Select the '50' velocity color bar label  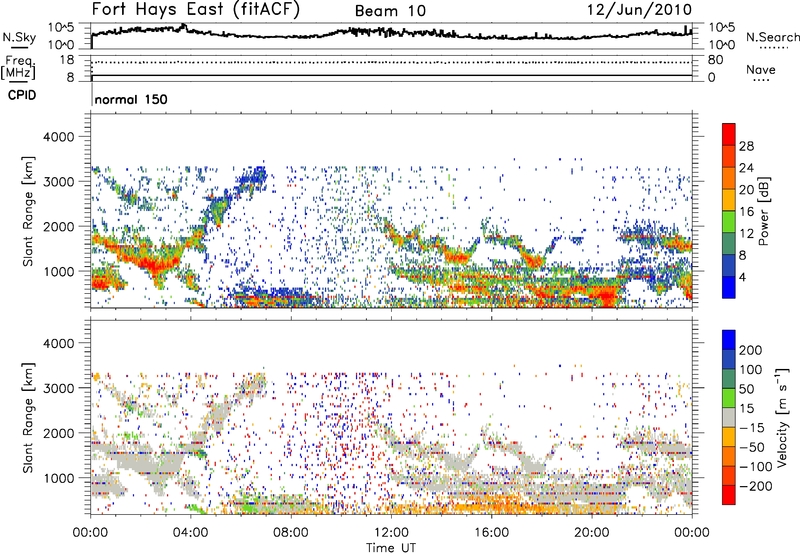coord(746,389)
